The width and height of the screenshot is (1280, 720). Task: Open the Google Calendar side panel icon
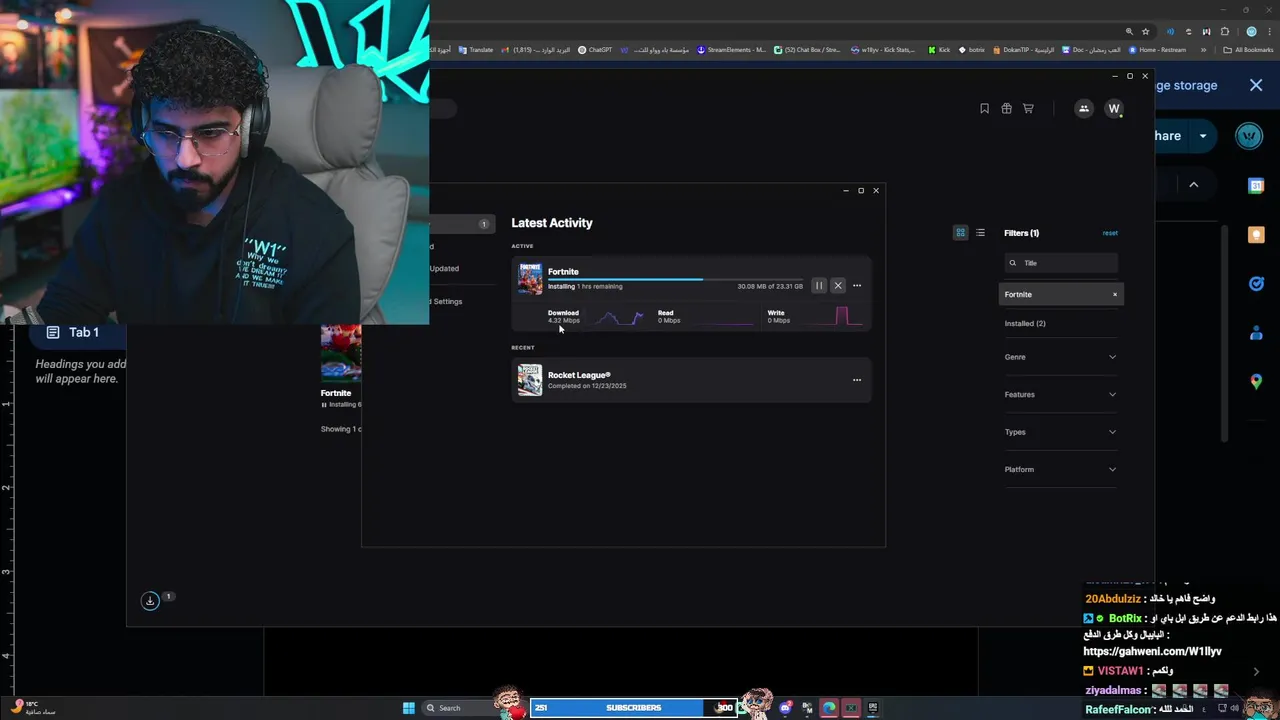pos(1256,186)
